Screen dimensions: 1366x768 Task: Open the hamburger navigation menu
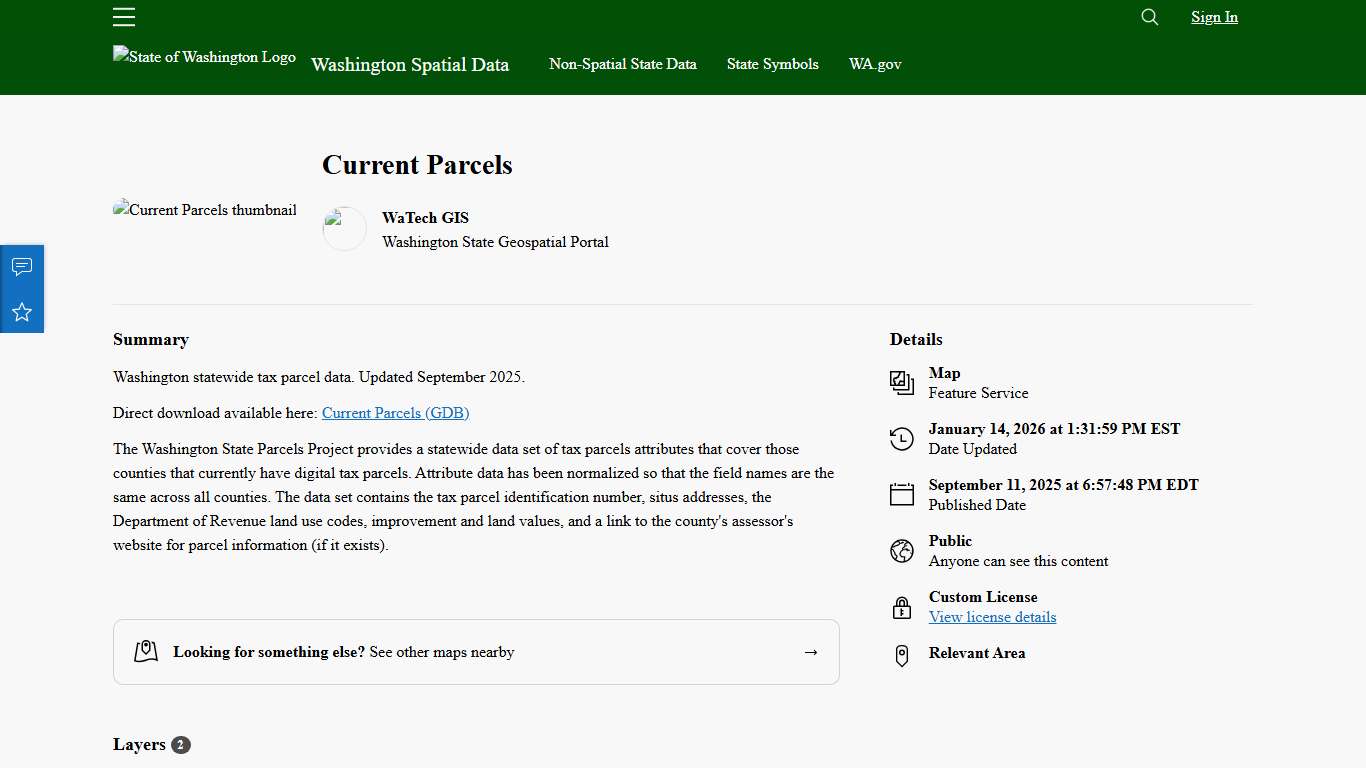124,17
